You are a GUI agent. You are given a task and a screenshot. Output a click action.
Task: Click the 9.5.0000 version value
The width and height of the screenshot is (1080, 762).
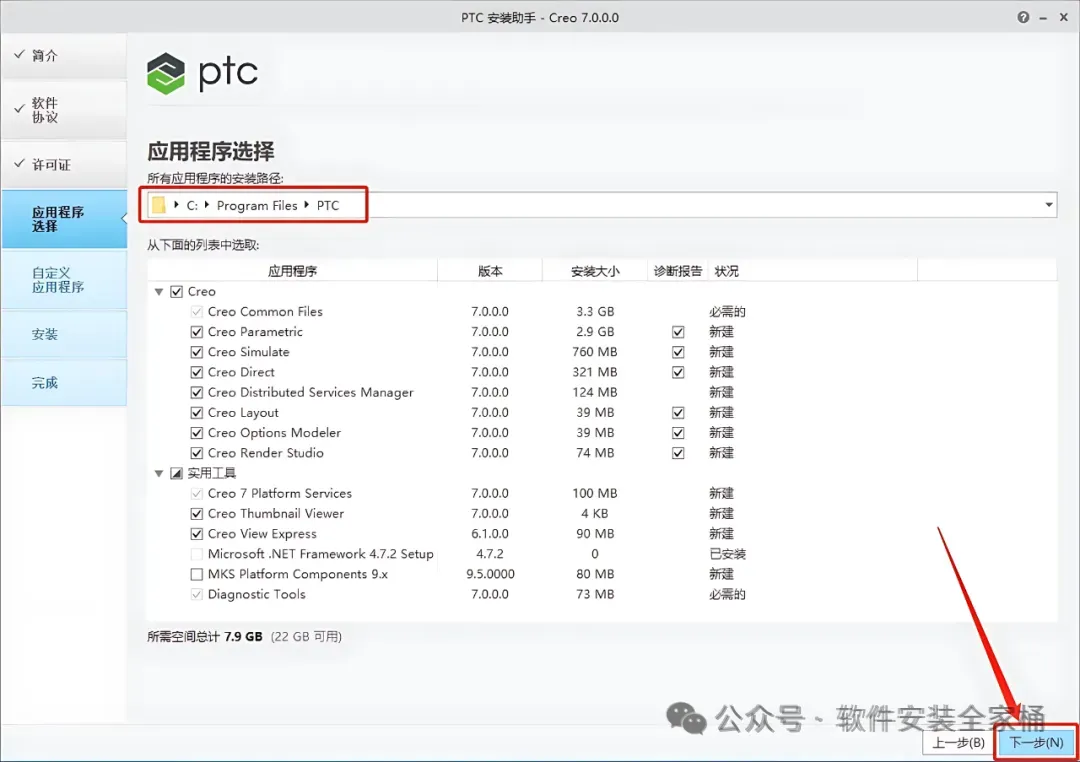(x=490, y=574)
